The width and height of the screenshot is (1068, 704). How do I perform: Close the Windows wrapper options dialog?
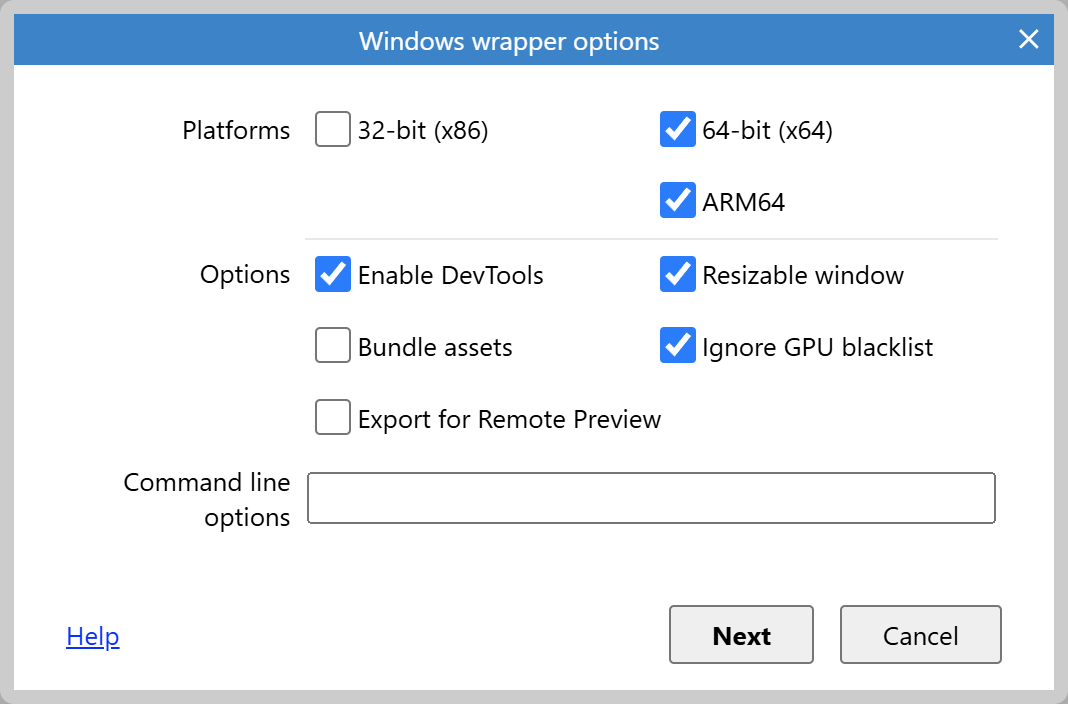click(x=1028, y=39)
